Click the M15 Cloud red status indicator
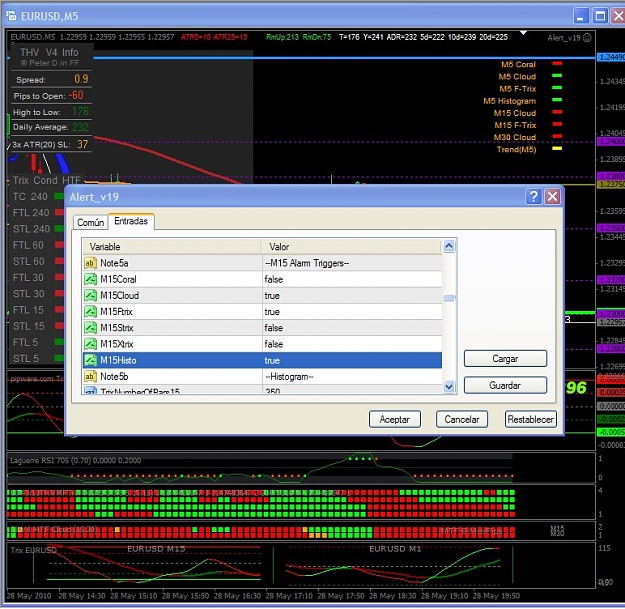This screenshot has height=609, width=625. (557, 112)
